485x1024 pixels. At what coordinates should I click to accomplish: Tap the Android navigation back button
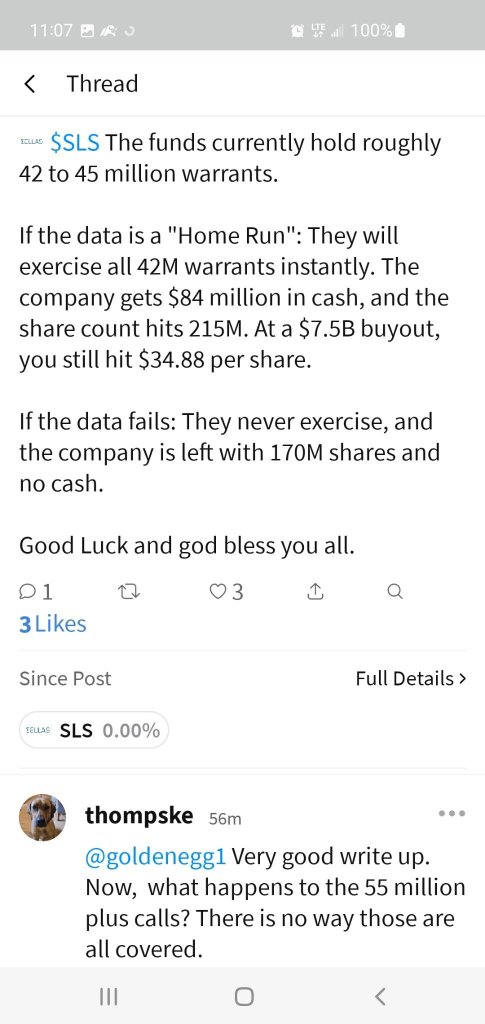coord(381,997)
